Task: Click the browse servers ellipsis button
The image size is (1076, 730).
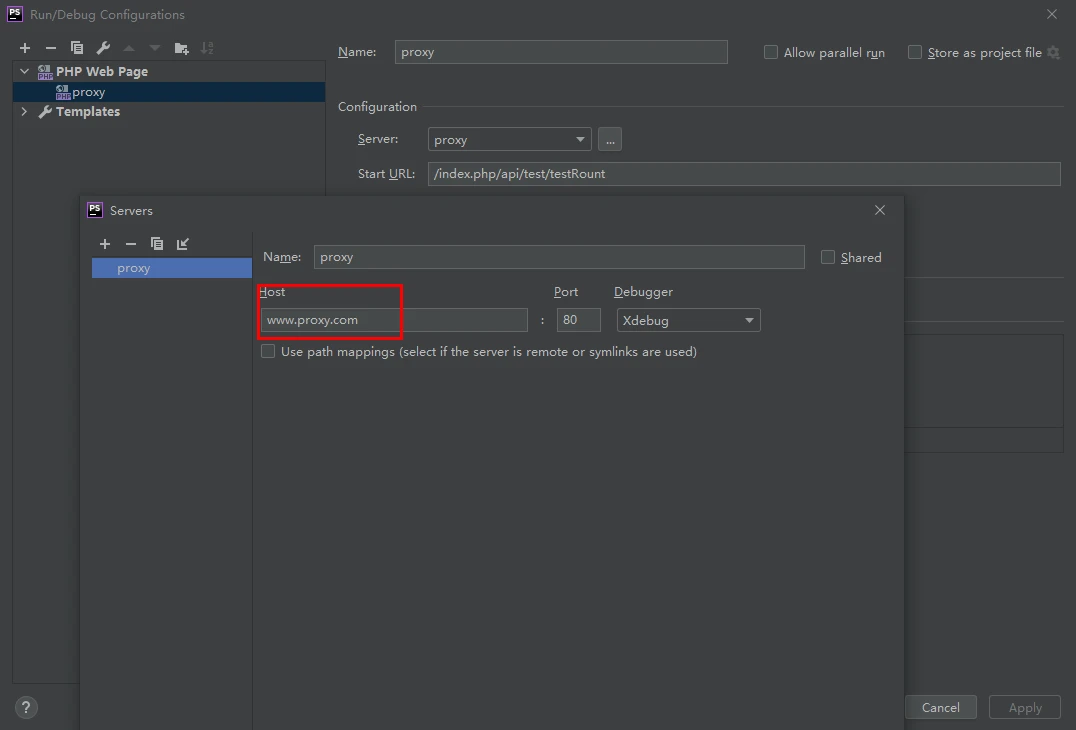Action: (x=610, y=140)
